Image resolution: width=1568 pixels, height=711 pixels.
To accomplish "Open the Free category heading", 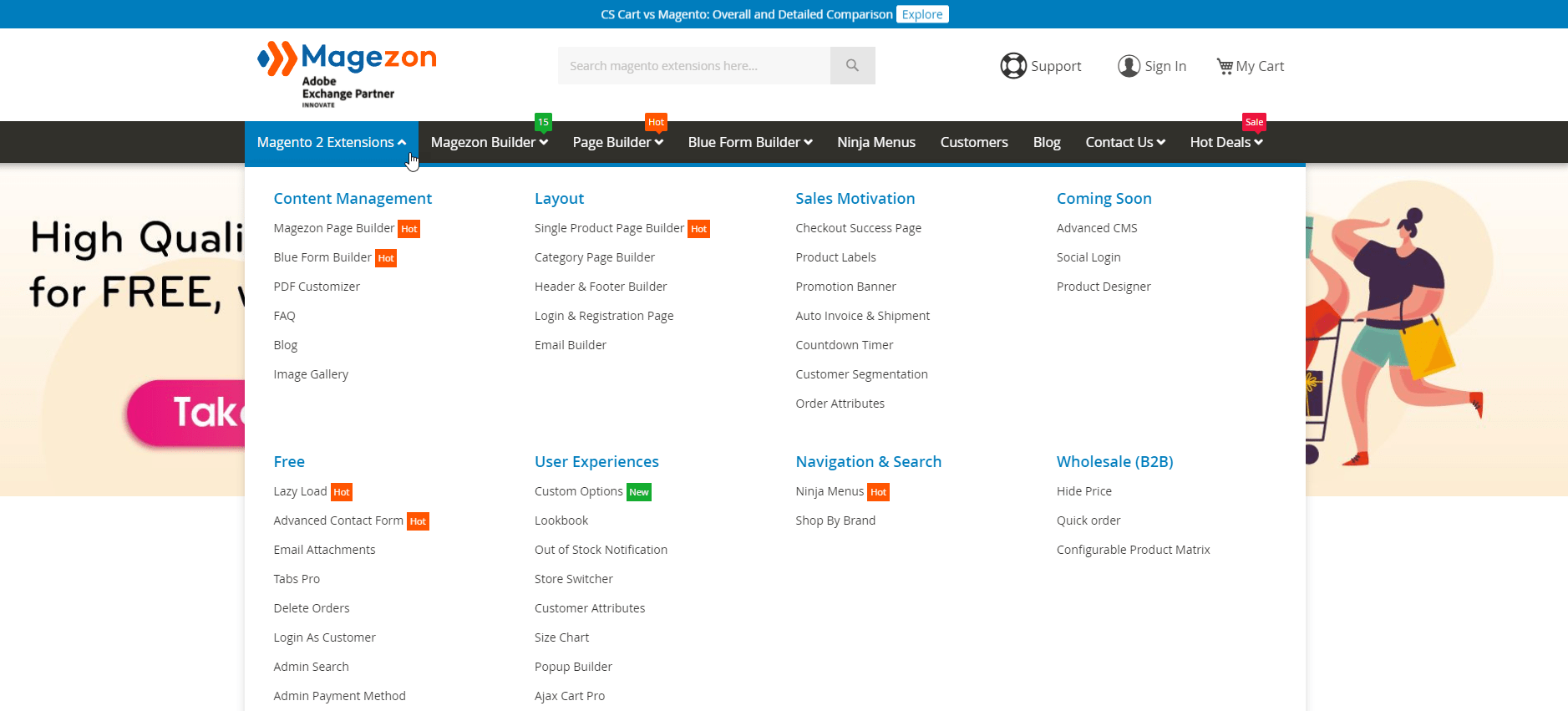I will [289, 461].
